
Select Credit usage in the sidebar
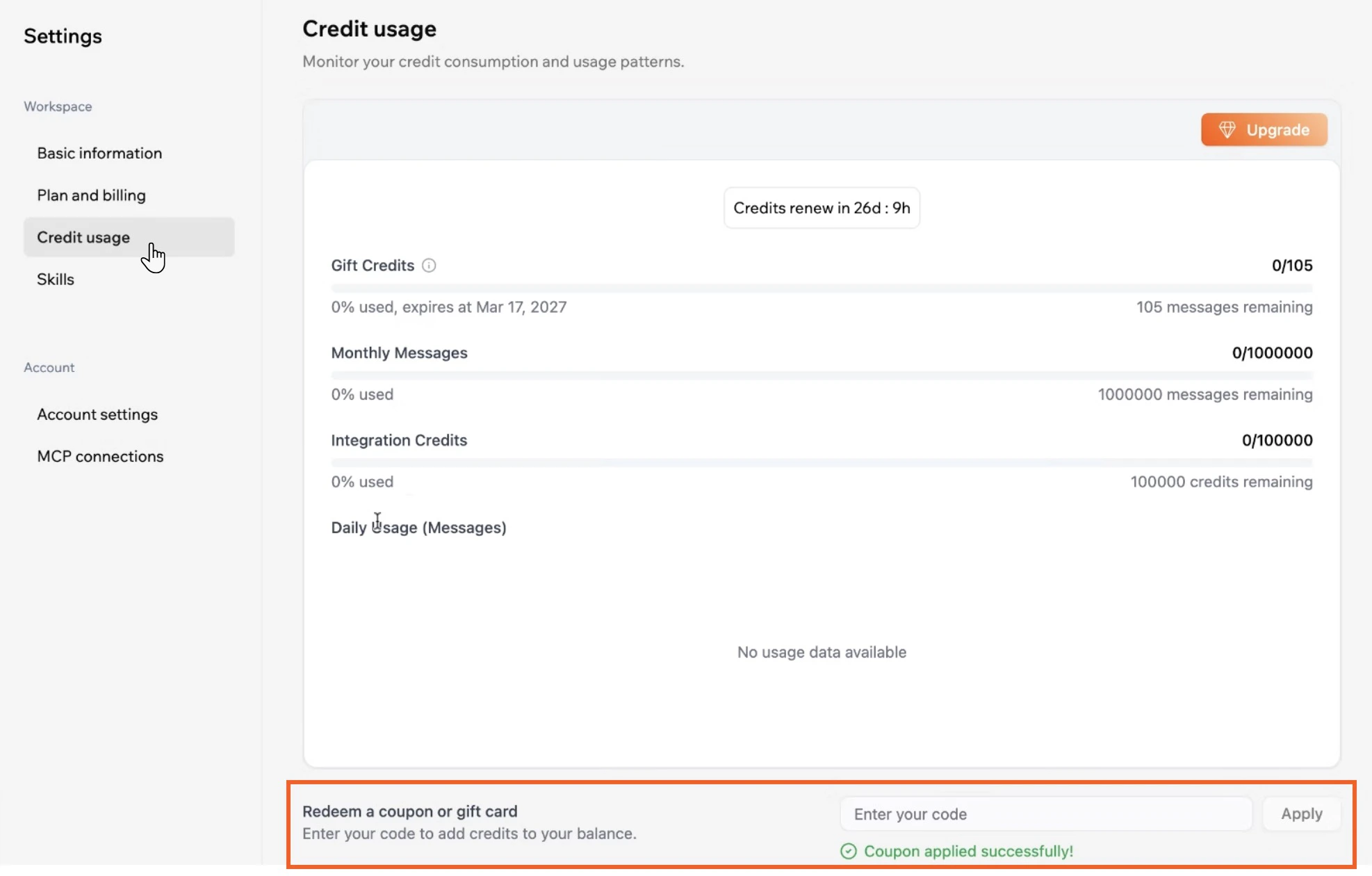(x=83, y=237)
